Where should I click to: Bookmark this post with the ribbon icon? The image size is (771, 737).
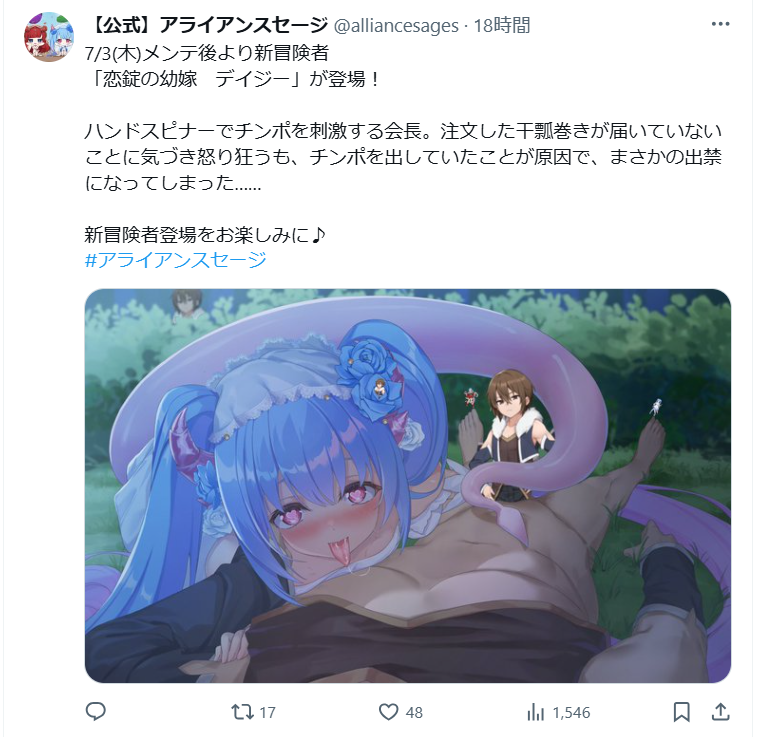coord(682,712)
